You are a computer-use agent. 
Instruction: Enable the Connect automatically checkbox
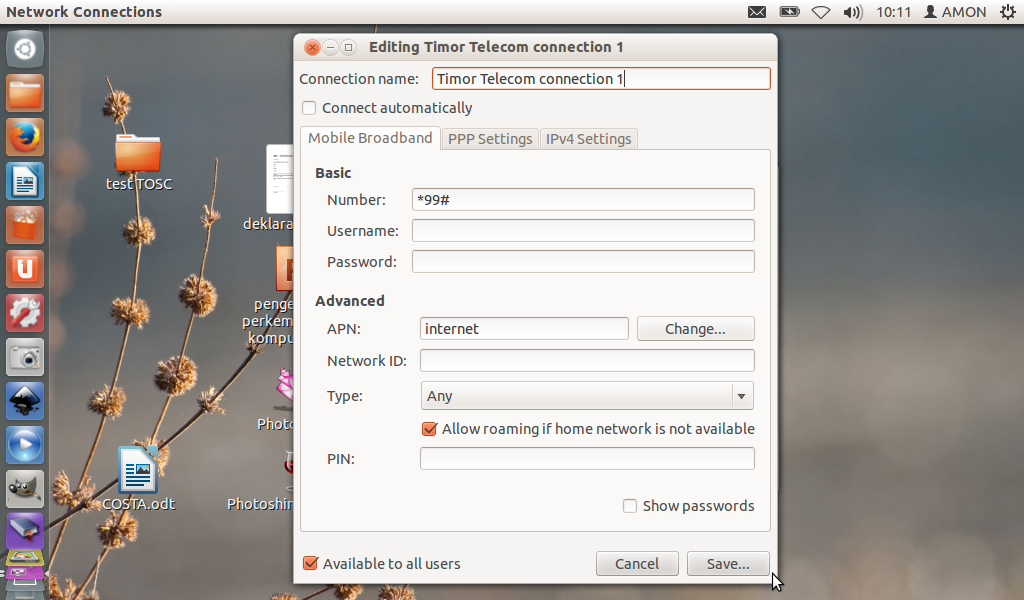click(309, 108)
